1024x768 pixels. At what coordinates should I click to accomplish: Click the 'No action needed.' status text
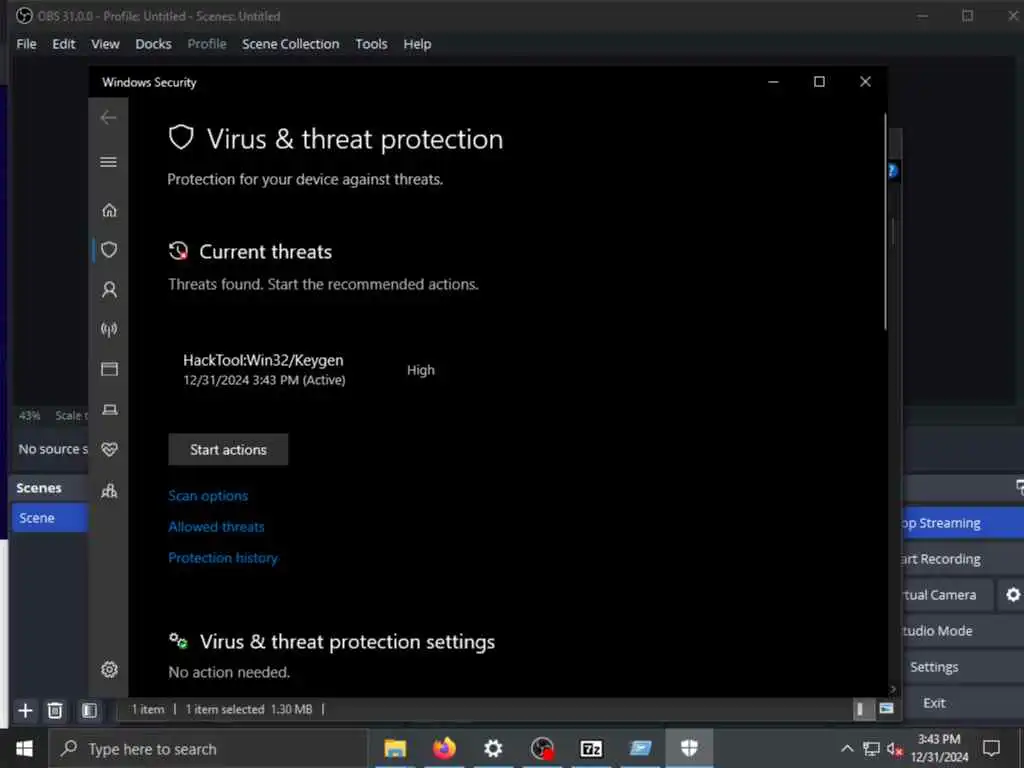pos(229,672)
